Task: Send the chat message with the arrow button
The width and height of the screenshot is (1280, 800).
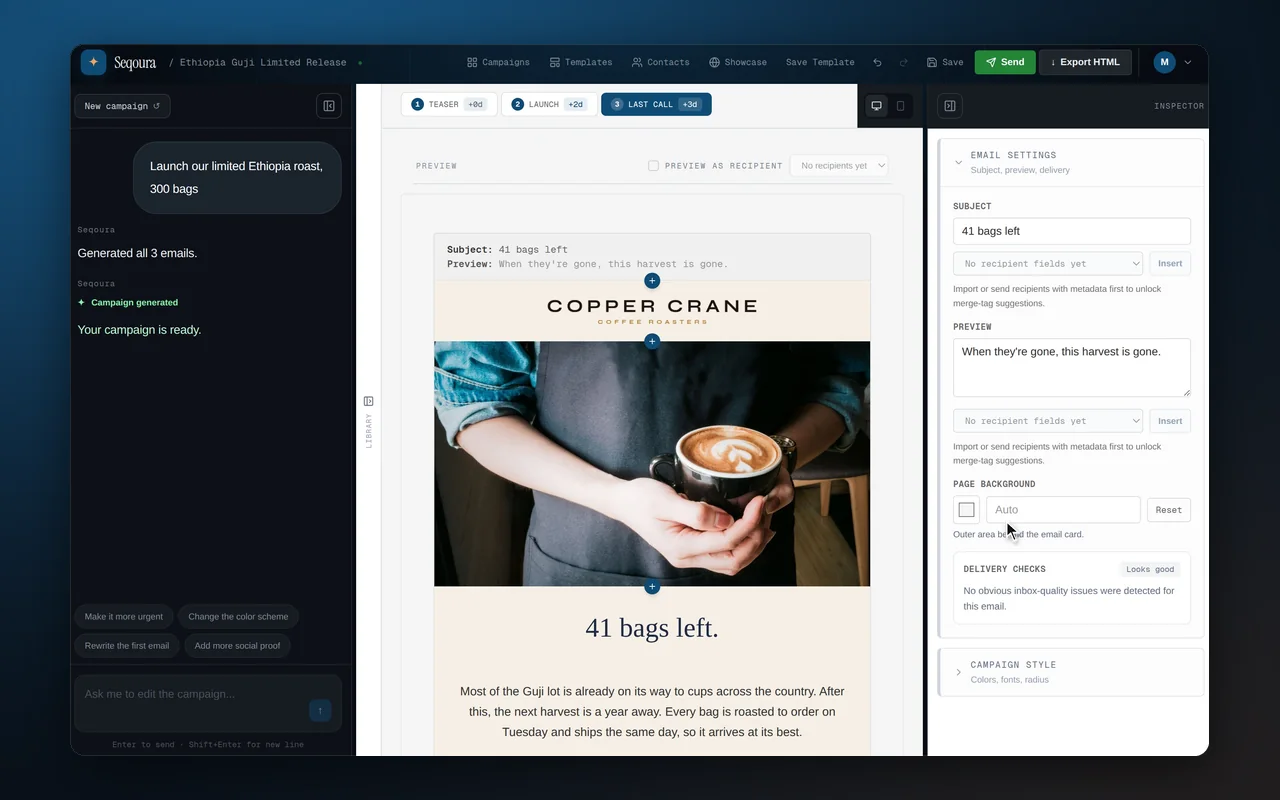Action: click(x=320, y=711)
